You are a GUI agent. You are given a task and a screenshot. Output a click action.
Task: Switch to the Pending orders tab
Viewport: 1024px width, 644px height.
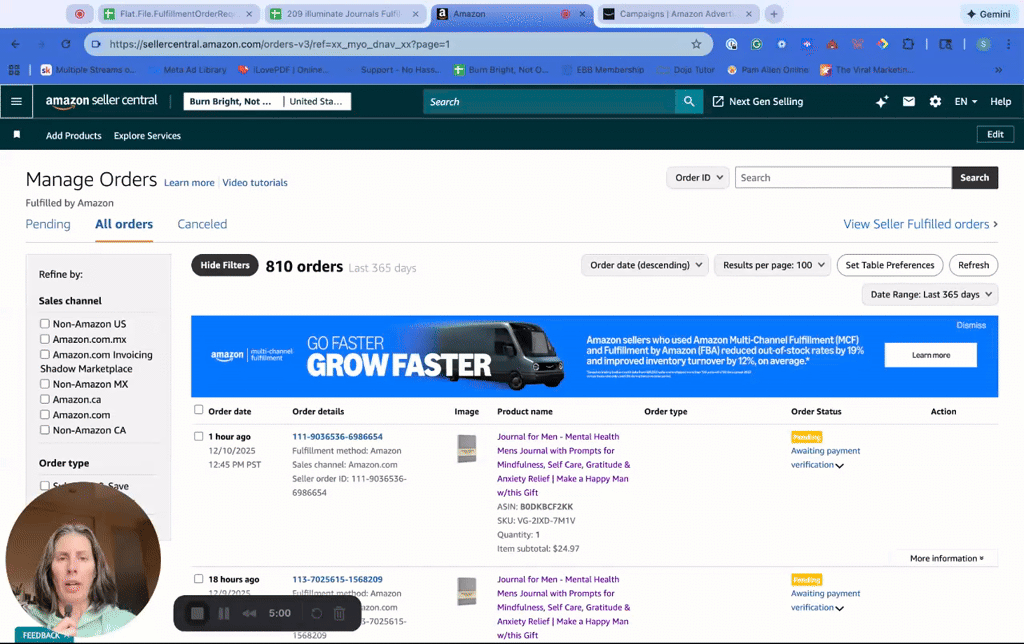point(48,224)
